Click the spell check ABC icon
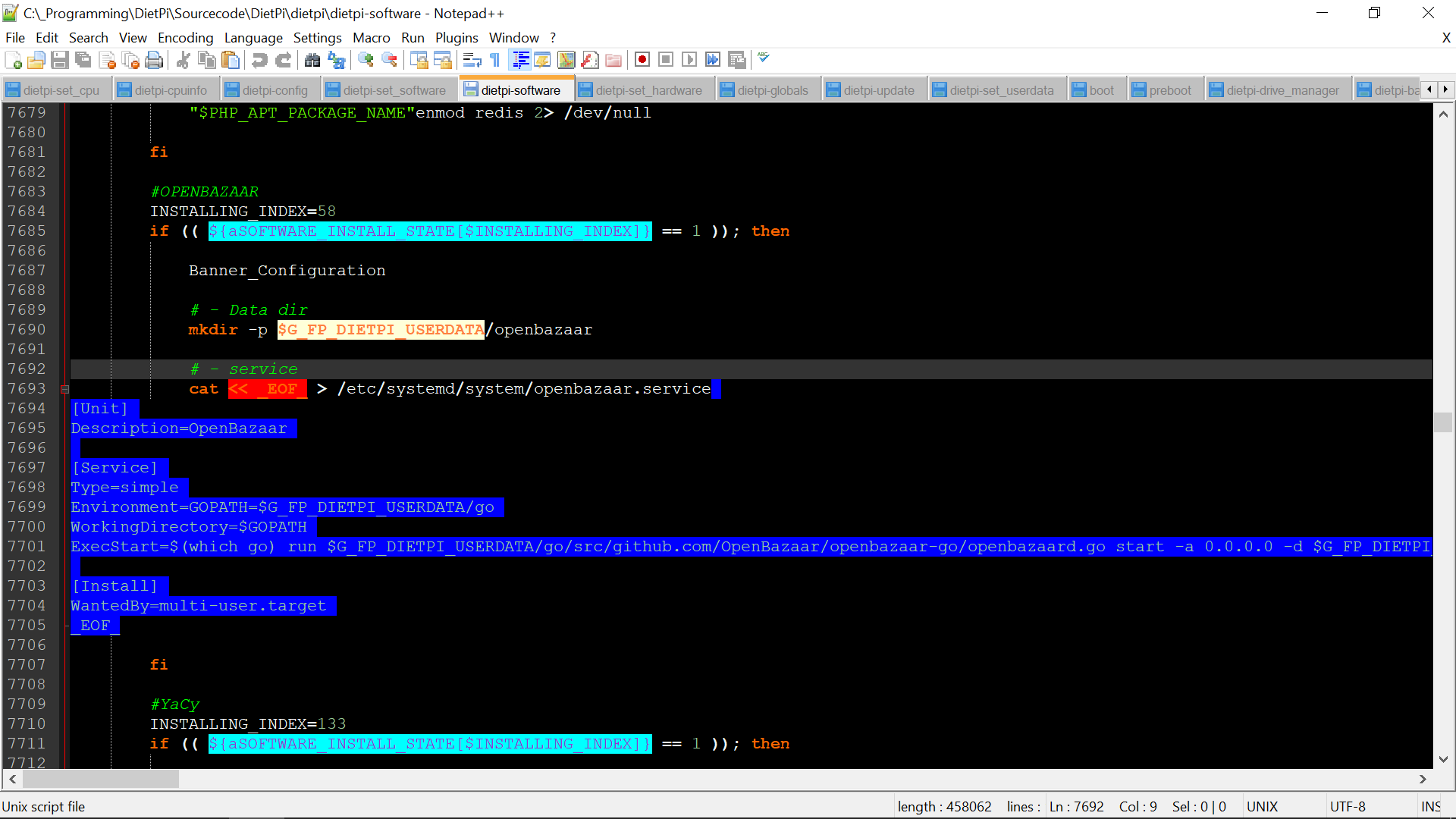 tap(764, 58)
